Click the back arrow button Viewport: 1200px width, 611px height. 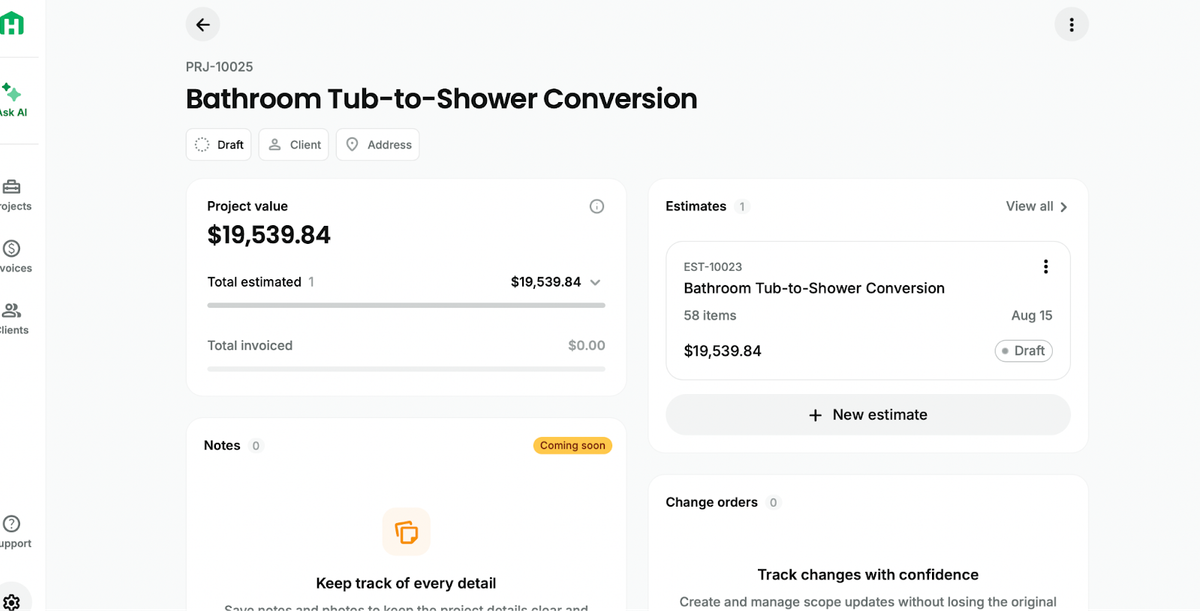point(203,25)
